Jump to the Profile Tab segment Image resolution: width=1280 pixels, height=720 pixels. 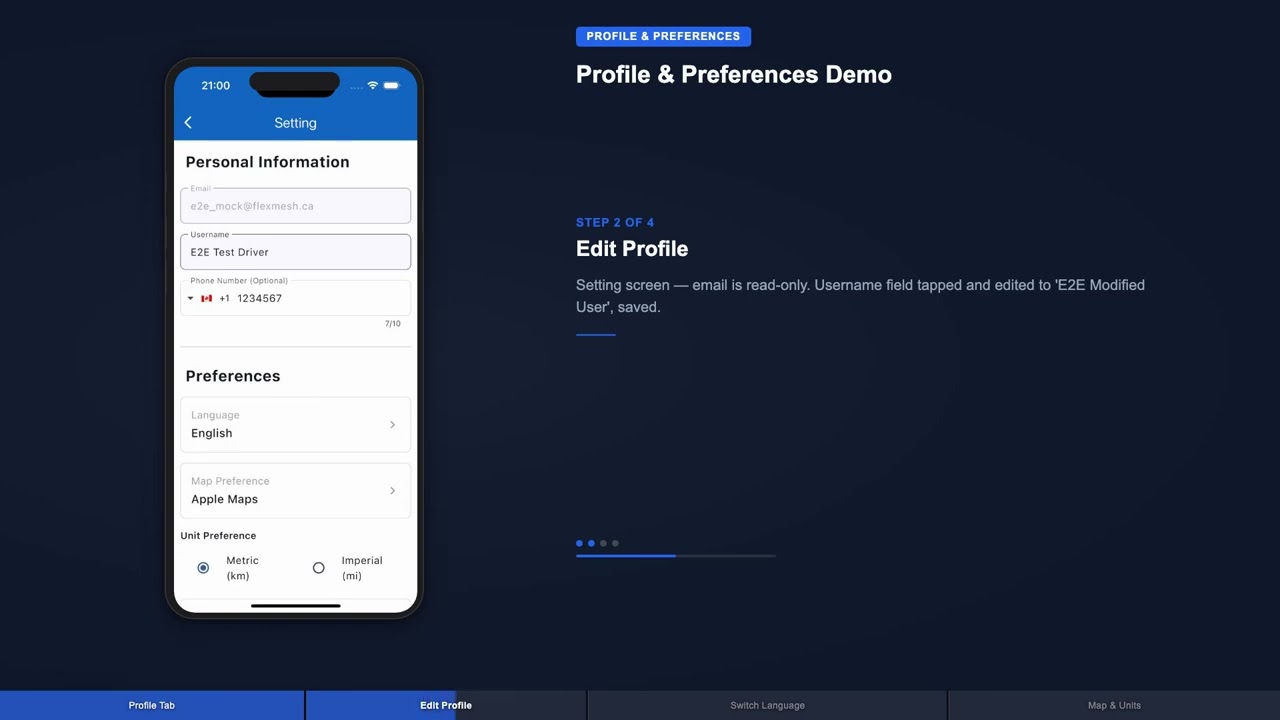coord(152,705)
